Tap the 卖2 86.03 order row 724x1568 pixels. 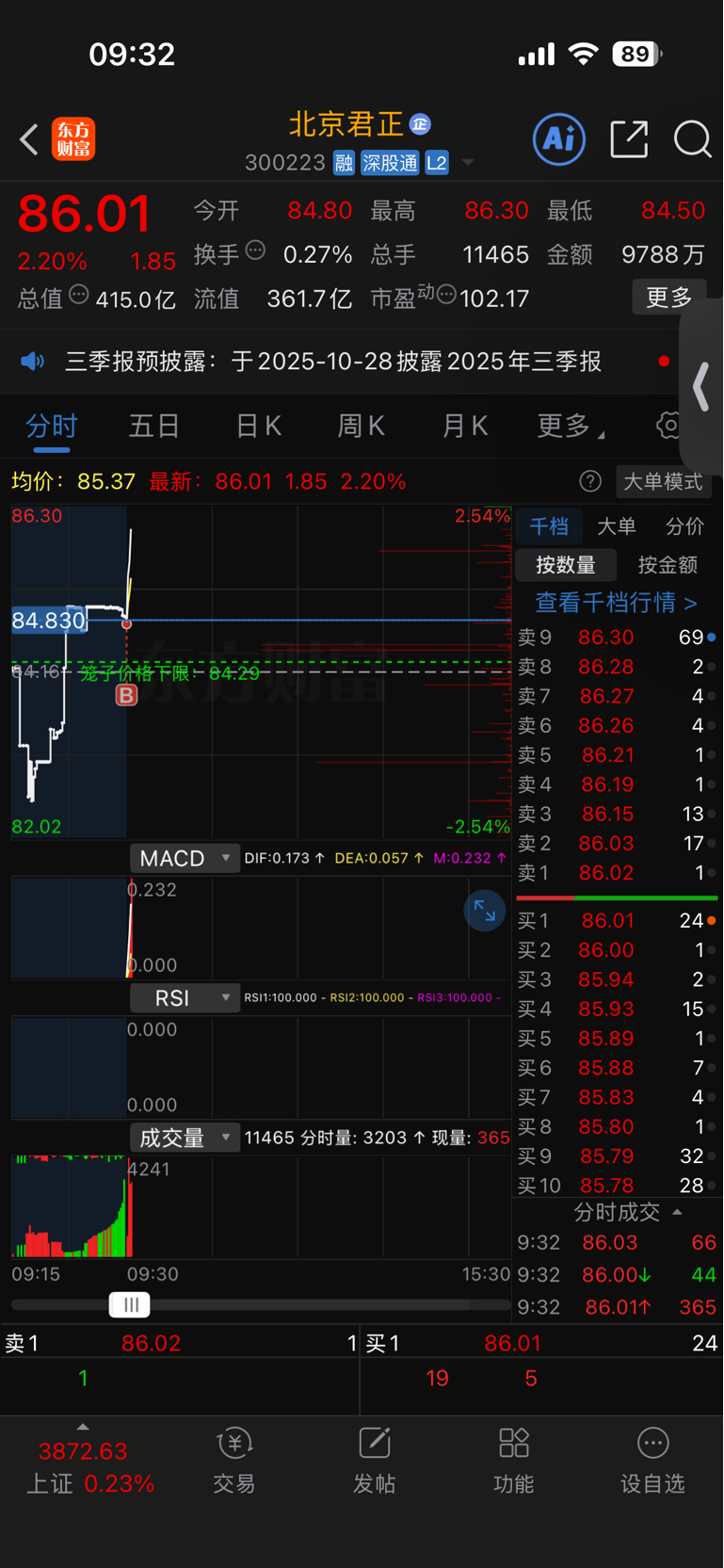point(617,844)
